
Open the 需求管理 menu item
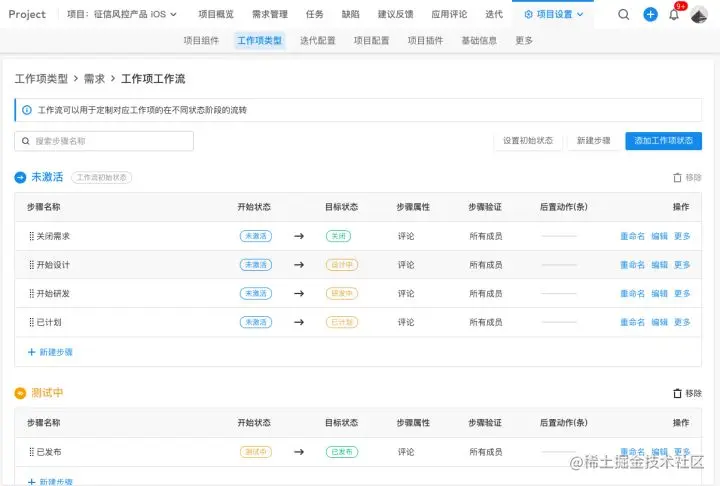[x=269, y=15]
